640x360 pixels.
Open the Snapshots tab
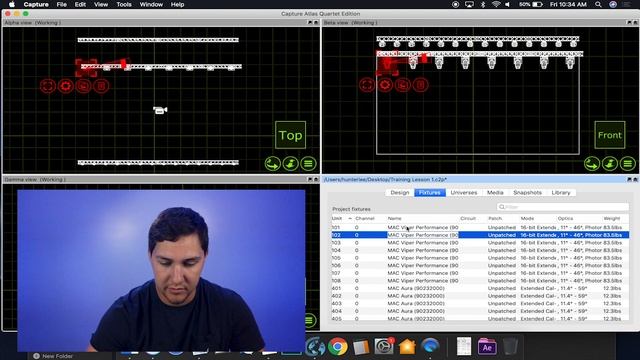(527, 192)
